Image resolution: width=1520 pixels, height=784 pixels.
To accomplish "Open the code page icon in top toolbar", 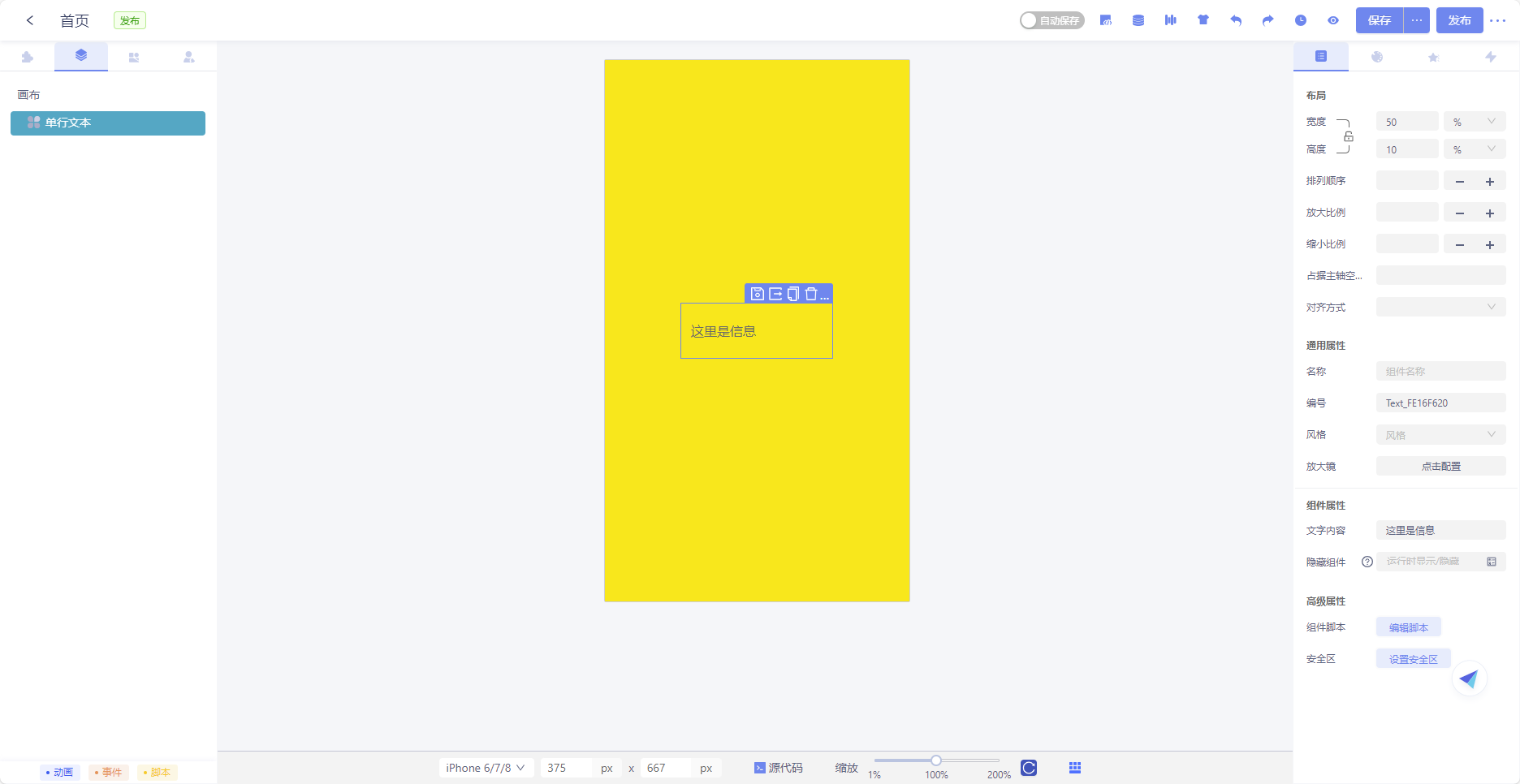I will click(x=1106, y=20).
